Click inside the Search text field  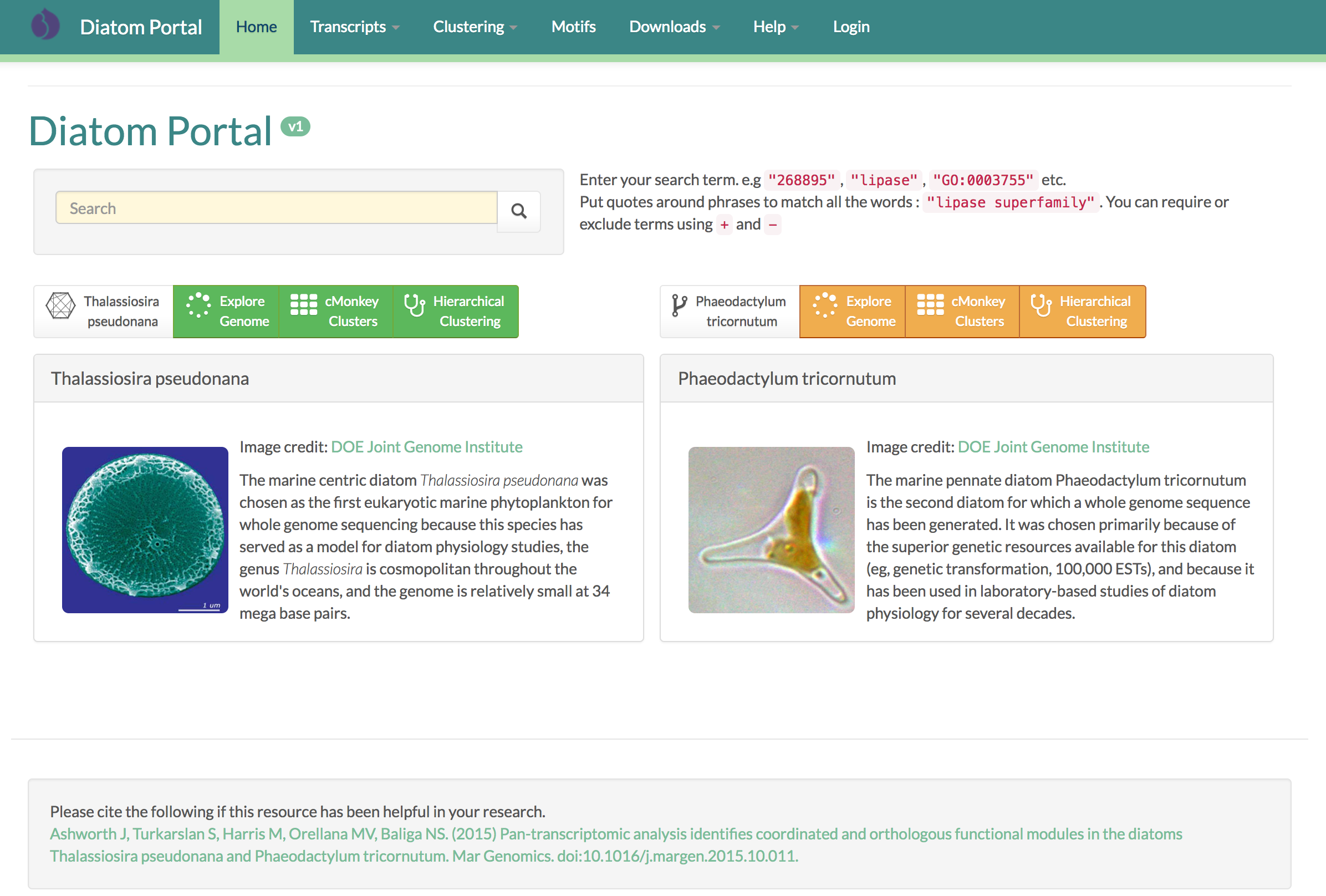pyautogui.click(x=276, y=208)
